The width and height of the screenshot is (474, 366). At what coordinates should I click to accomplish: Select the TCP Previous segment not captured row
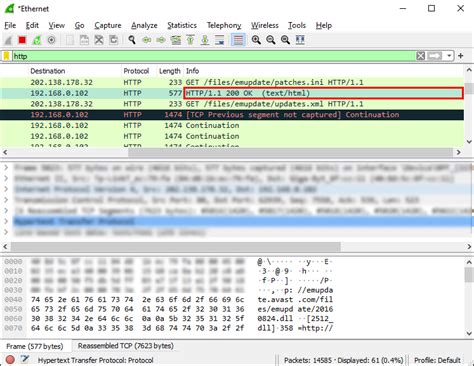pos(232,115)
